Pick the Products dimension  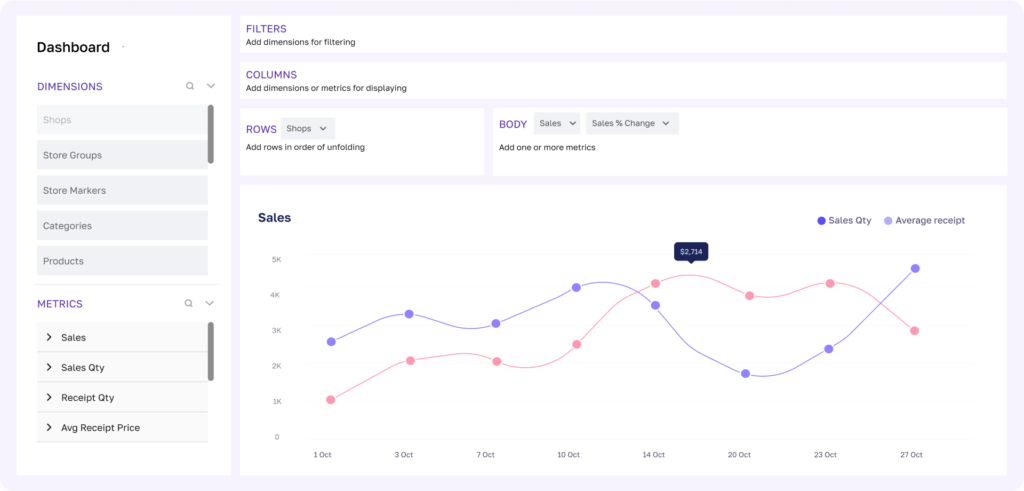coord(122,261)
